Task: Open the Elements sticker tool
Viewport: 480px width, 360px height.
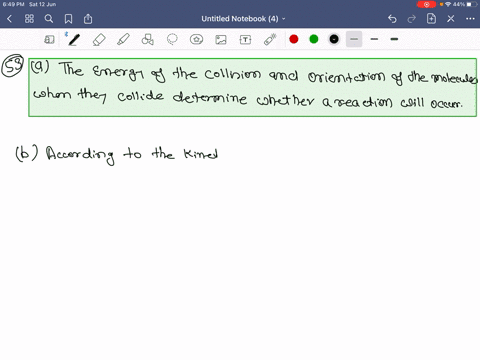Action: pos(196,39)
